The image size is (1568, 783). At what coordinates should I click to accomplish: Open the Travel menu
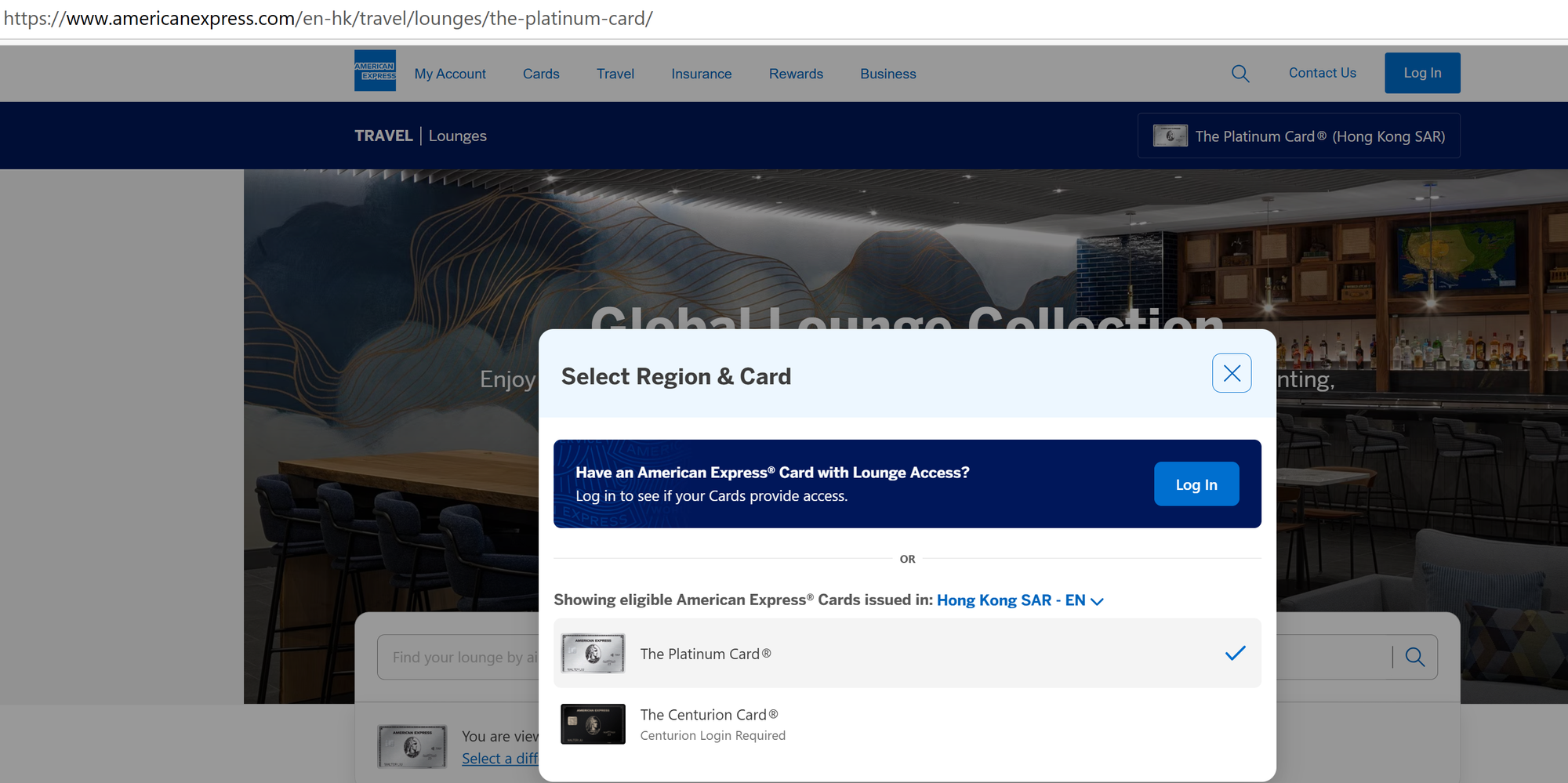(x=615, y=74)
